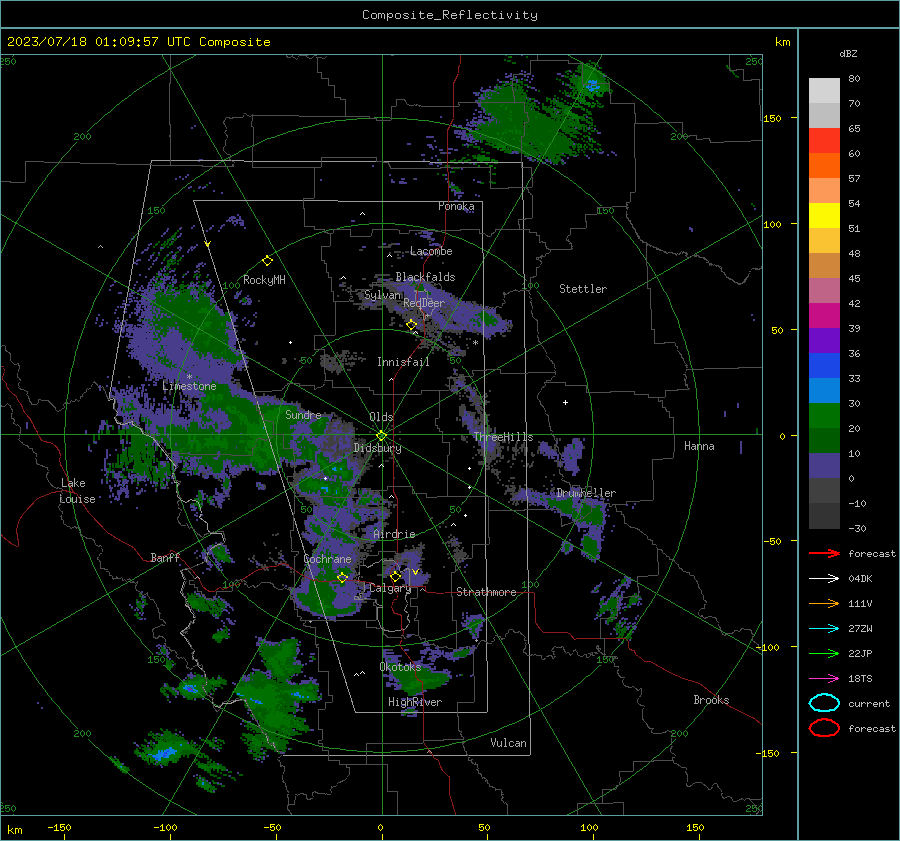Screen dimensions: 900x841
Task: Click the Strathmore city label
Action: coord(486,592)
